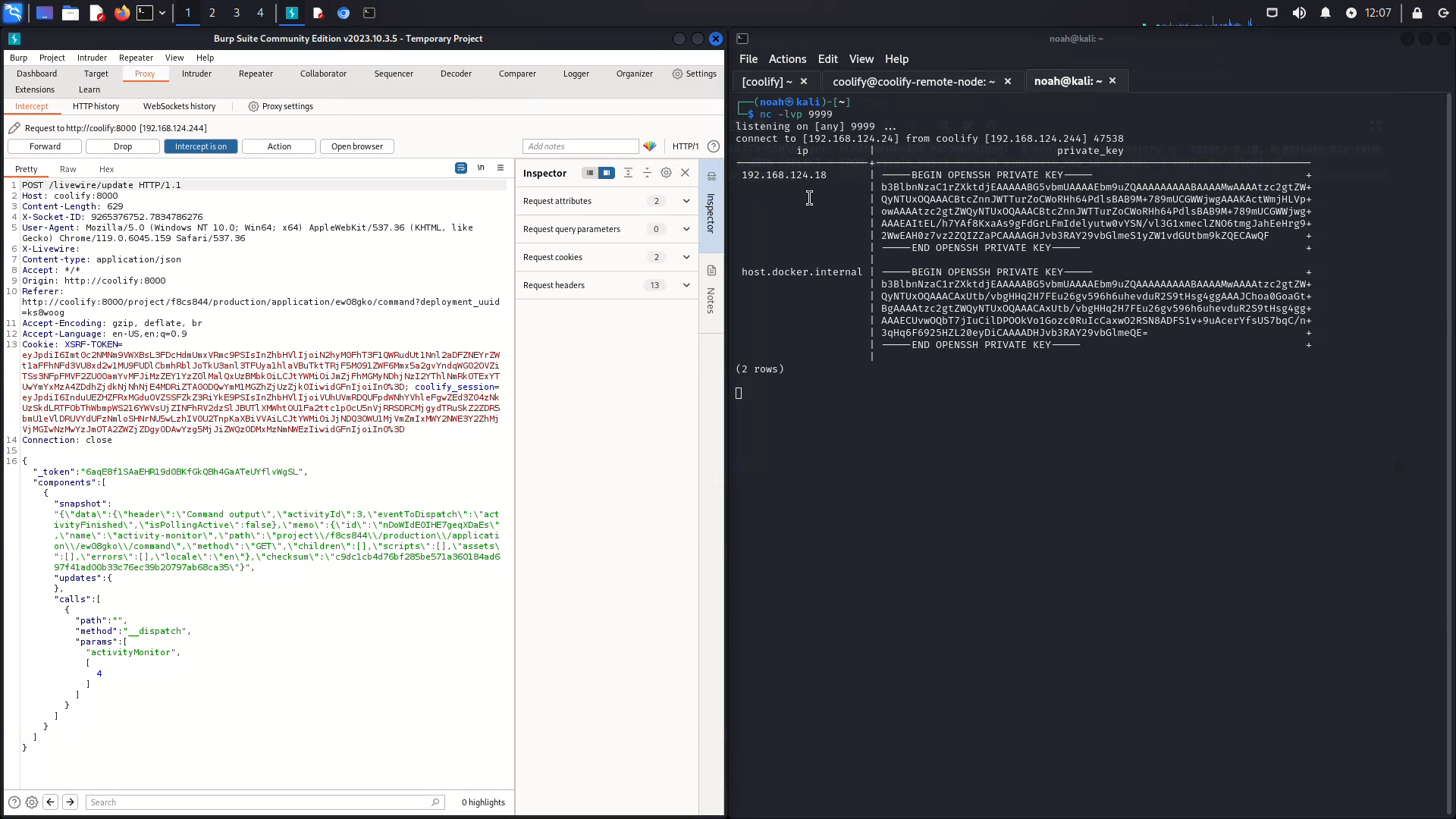Open the Comparer tab

tap(518, 74)
